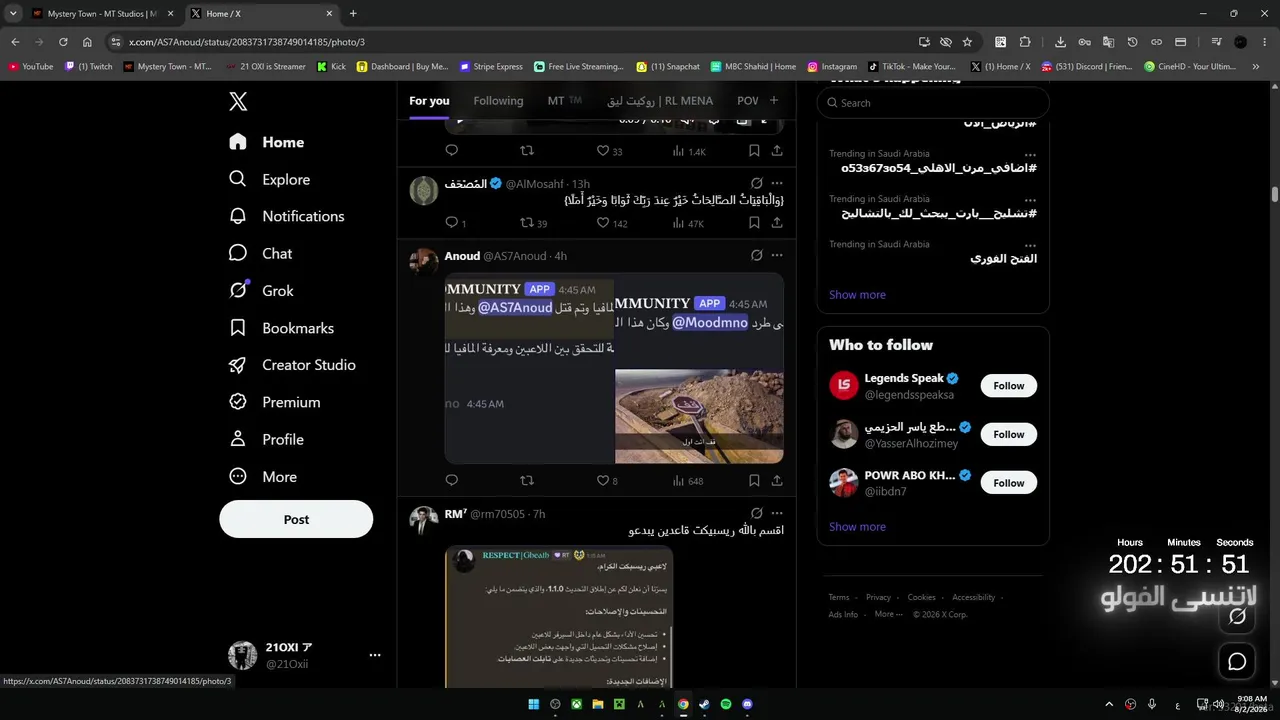This screenshot has width=1280, height=720.
Task: Open more options on AlMosahf post
Action: point(777,183)
